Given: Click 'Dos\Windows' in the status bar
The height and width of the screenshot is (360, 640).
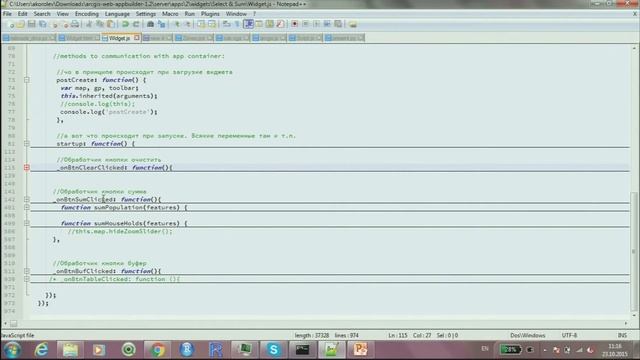Looking at the screenshot, I should (528, 335).
